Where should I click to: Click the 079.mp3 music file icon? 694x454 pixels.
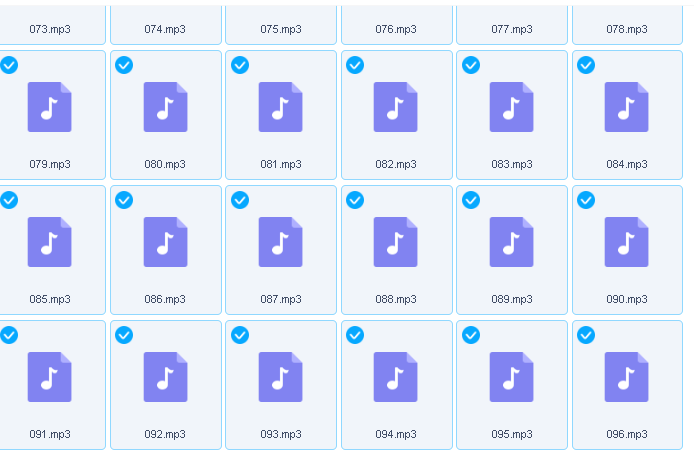coord(50,107)
